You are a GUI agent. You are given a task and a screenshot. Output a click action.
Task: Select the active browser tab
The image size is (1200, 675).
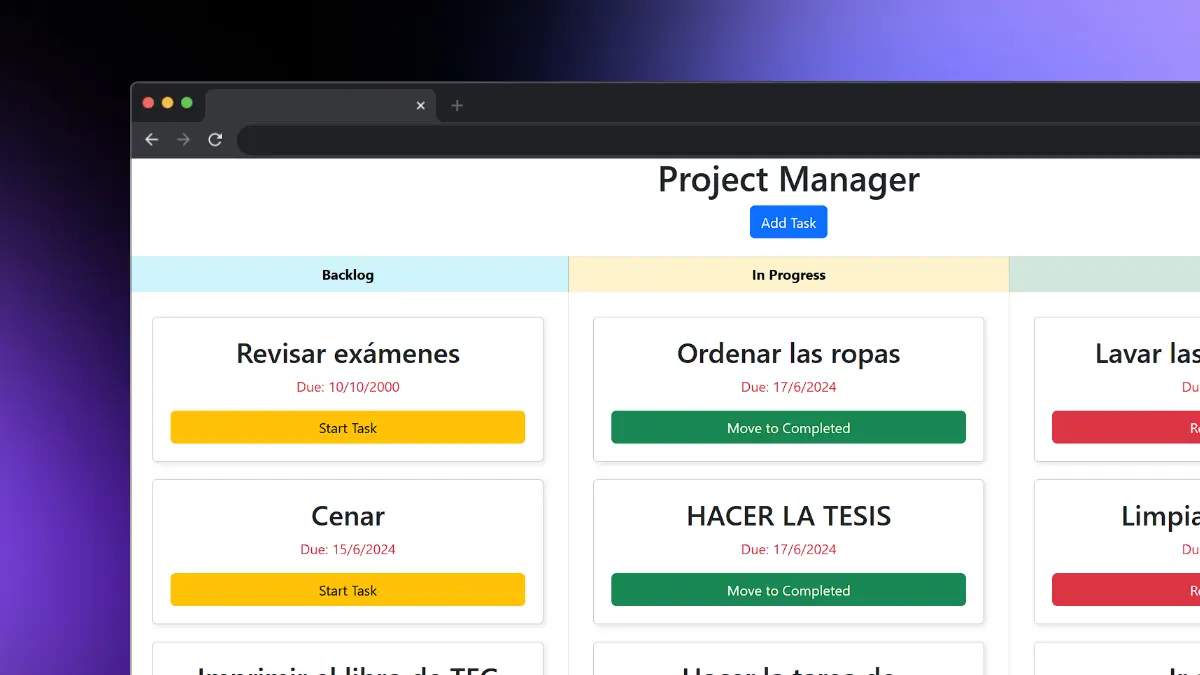pos(310,105)
